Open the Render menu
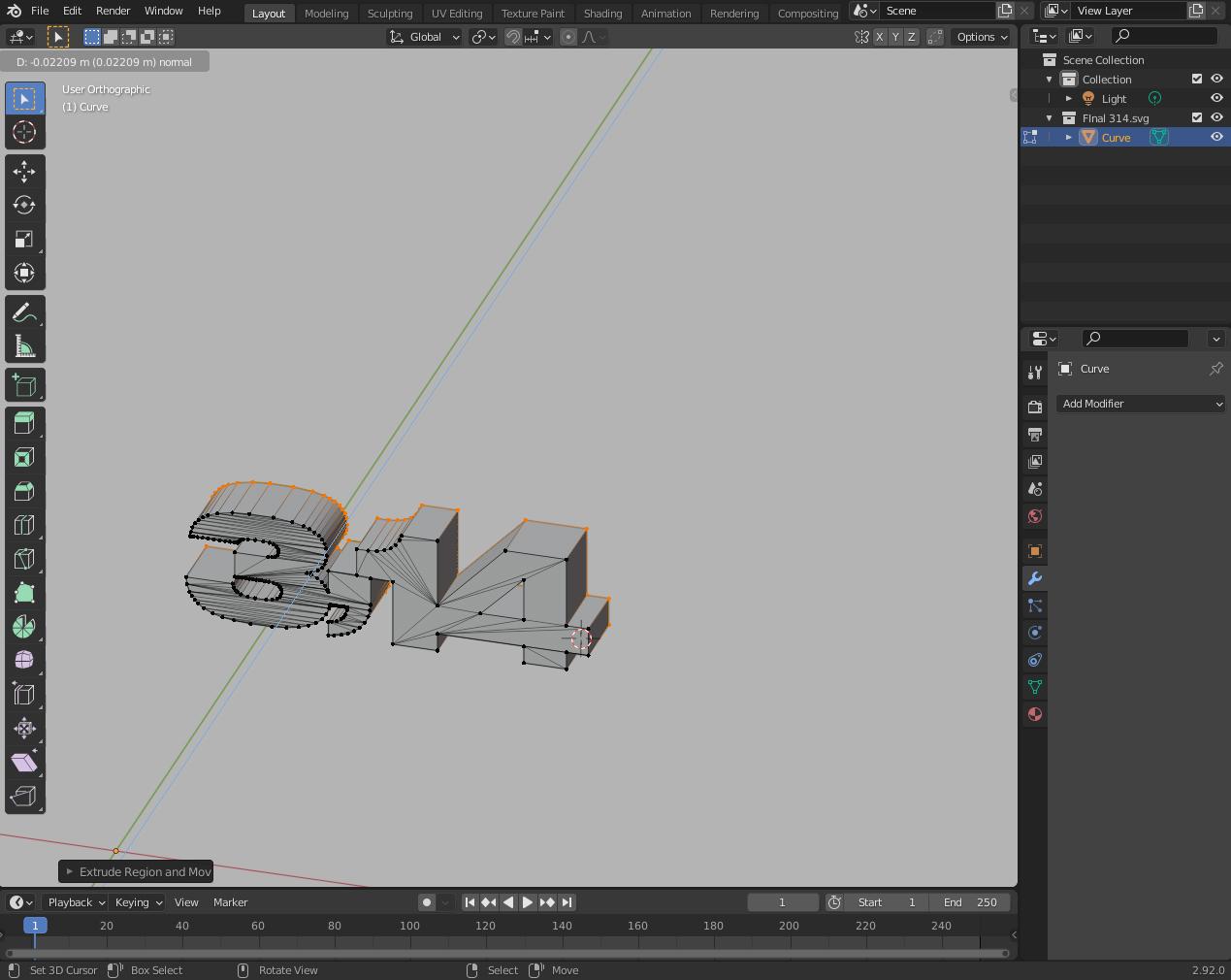1231x980 pixels. click(113, 11)
